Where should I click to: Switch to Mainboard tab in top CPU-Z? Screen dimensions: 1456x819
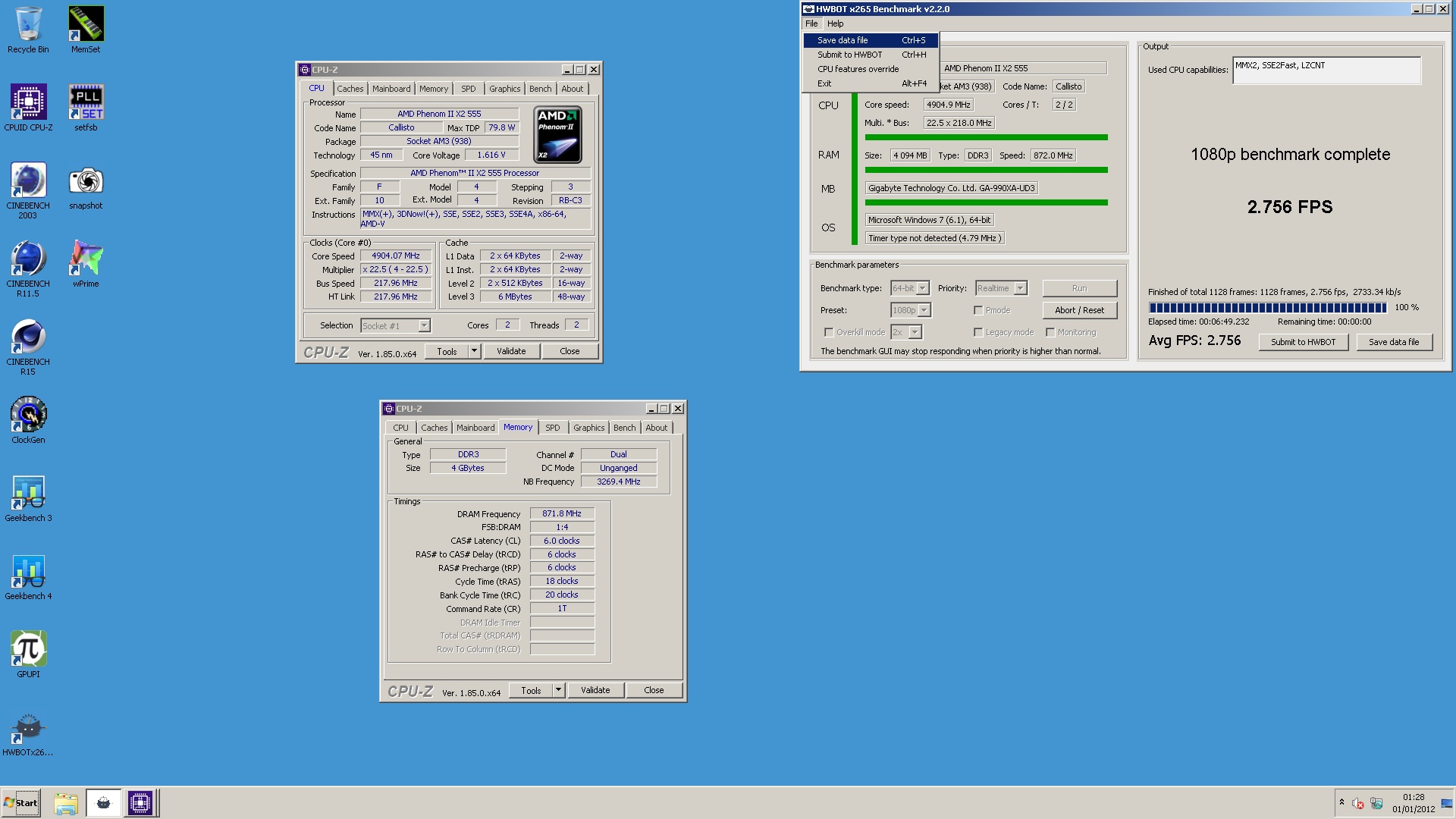pyautogui.click(x=391, y=89)
